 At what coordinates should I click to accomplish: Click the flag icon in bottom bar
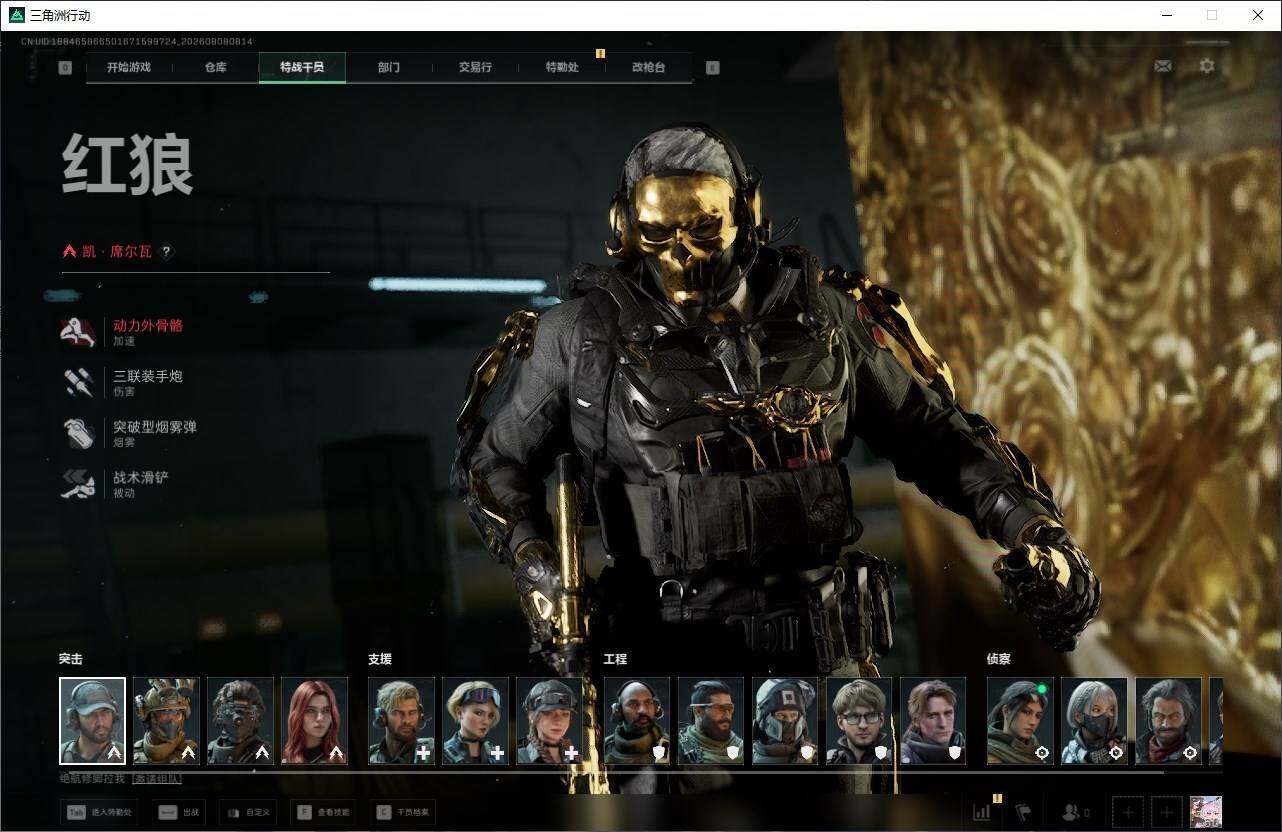click(x=1022, y=812)
